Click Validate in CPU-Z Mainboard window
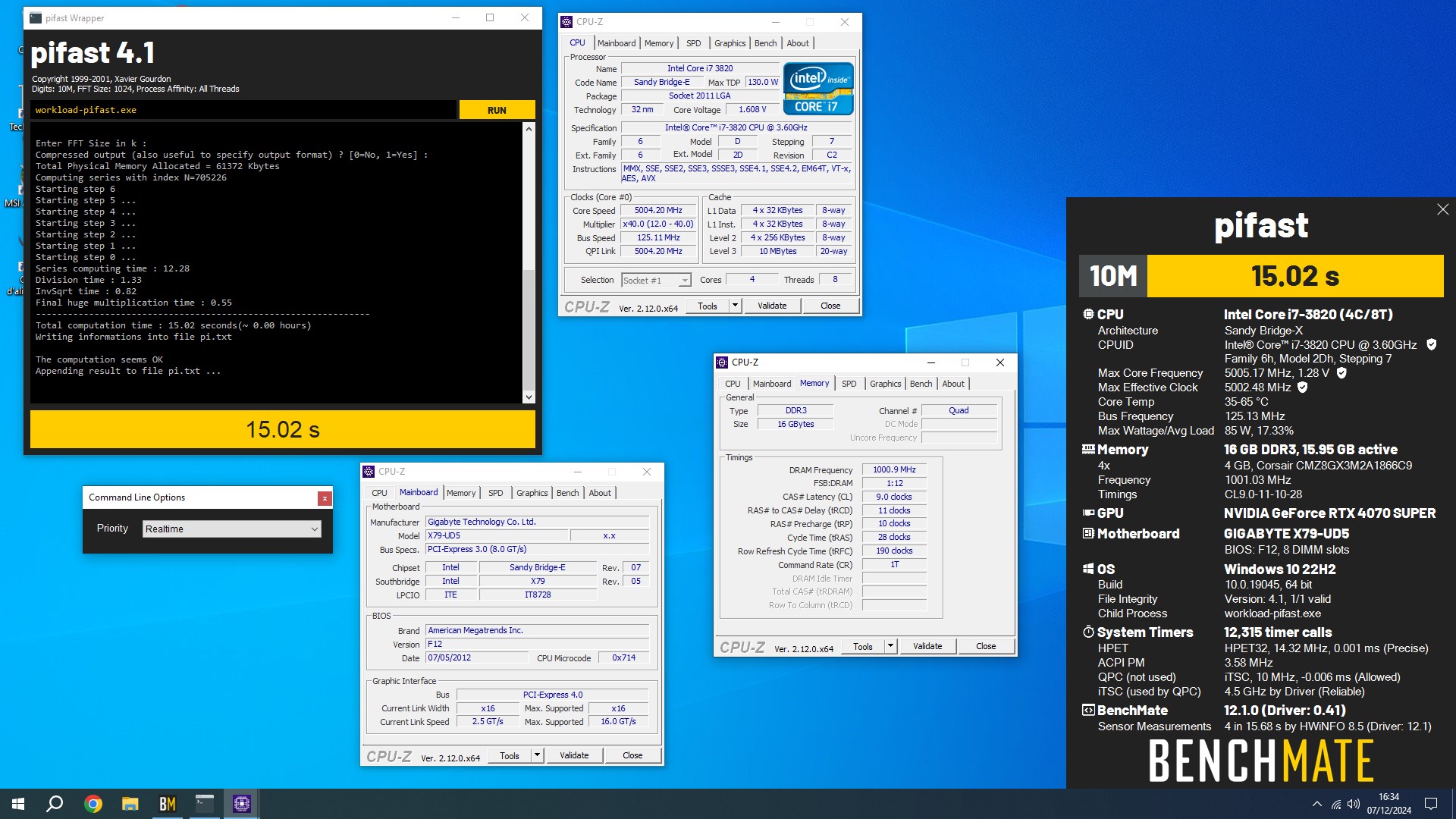The width and height of the screenshot is (1456, 819). (x=574, y=755)
